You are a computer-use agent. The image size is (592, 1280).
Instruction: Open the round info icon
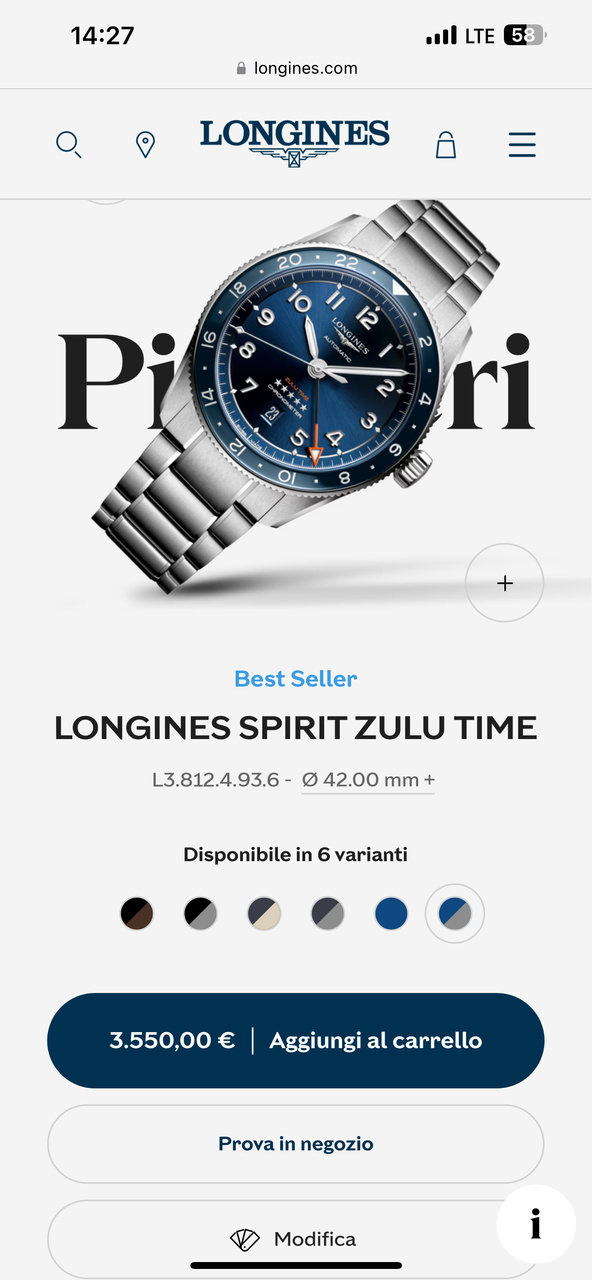pyautogui.click(x=536, y=1224)
